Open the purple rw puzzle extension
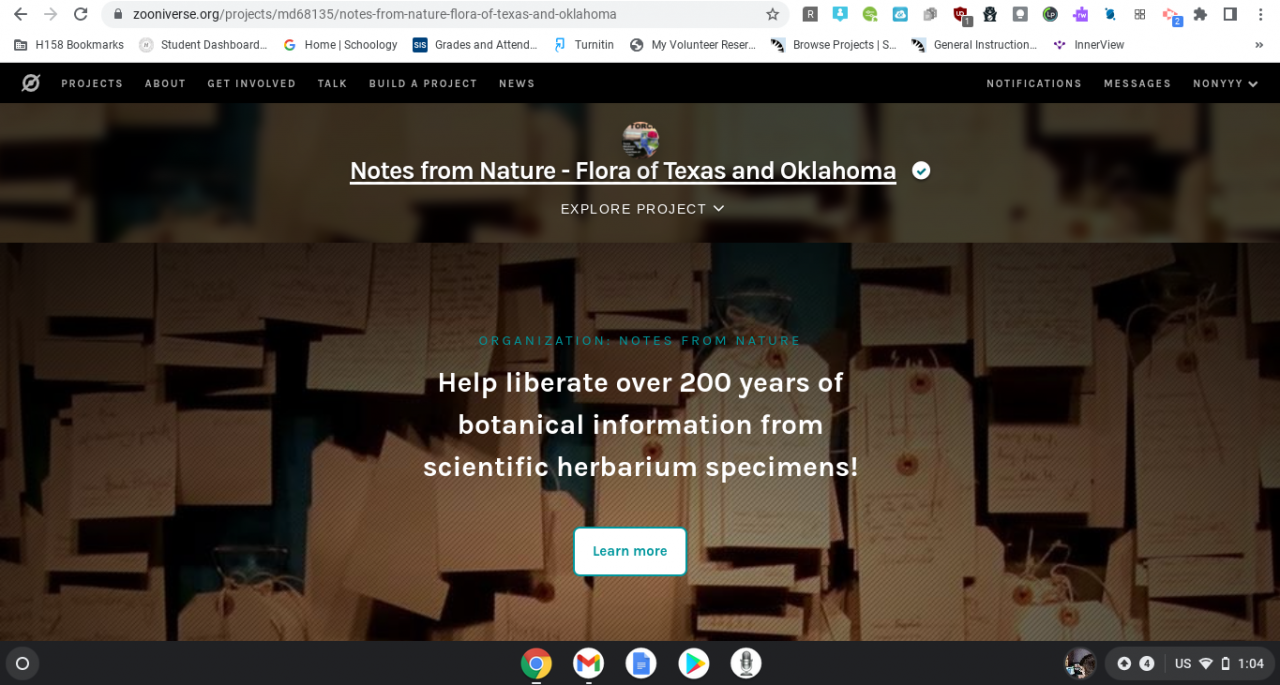Viewport: 1280px width, 685px height. click(x=1080, y=14)
